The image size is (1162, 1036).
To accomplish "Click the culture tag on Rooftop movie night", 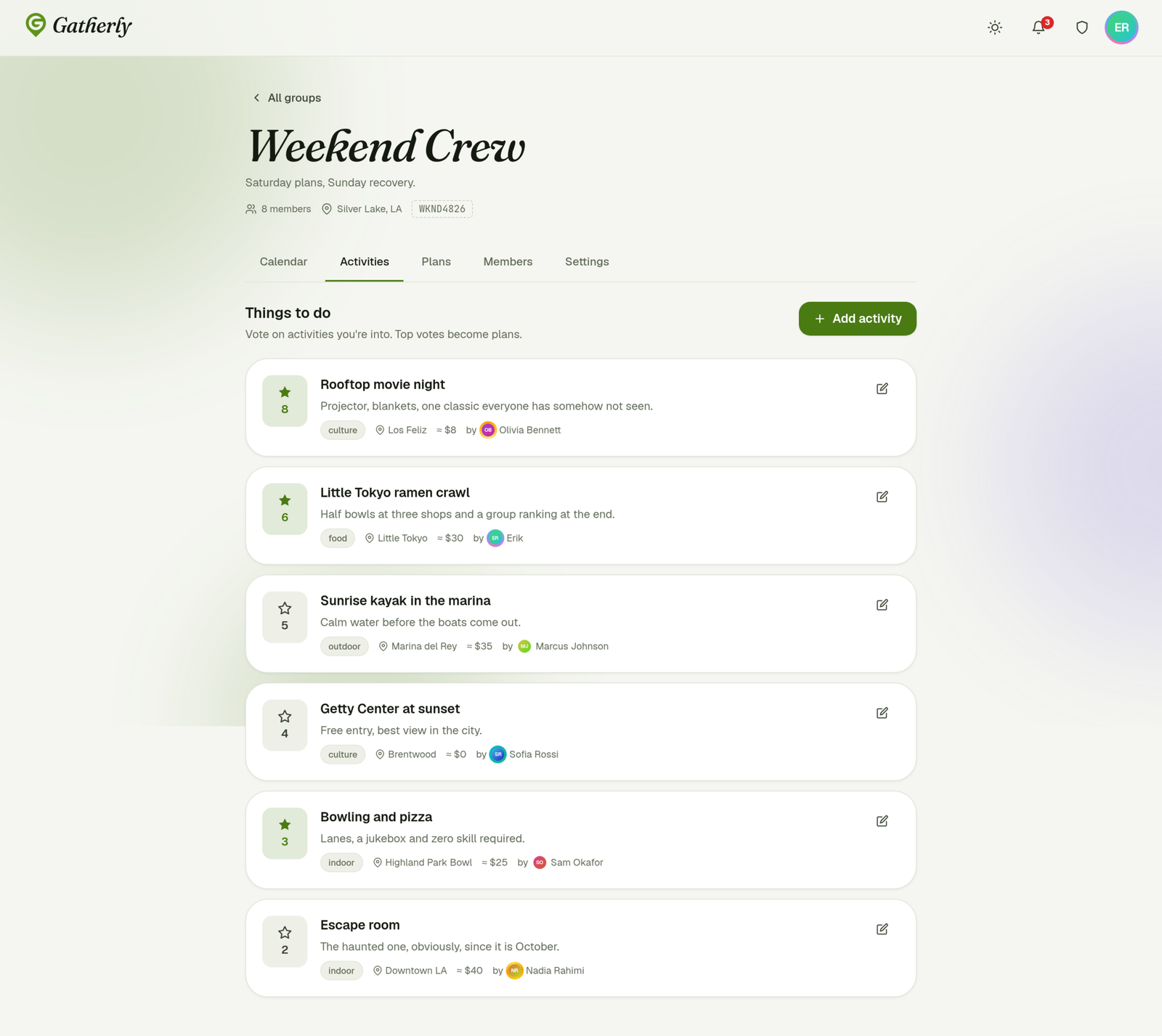I will click(343, 431).
